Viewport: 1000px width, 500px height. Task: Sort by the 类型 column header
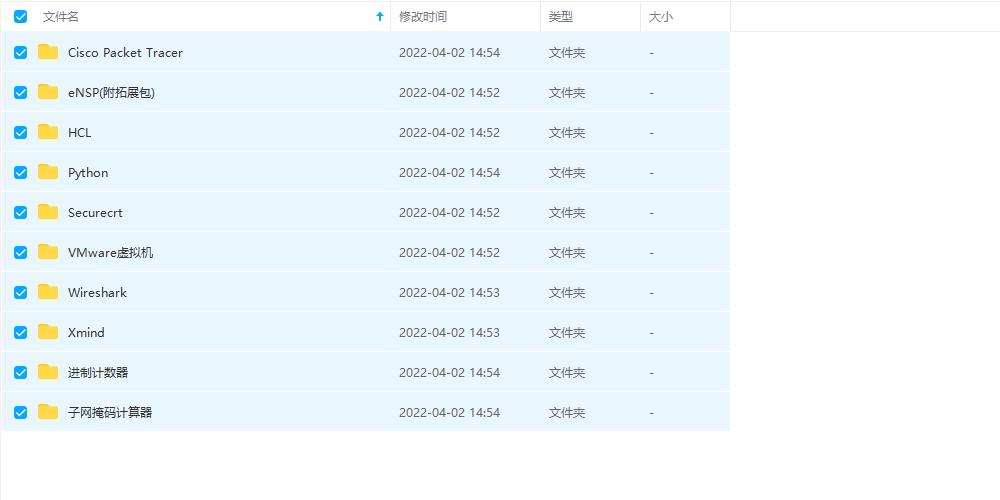pyautogui.click(x=561, y=17)
